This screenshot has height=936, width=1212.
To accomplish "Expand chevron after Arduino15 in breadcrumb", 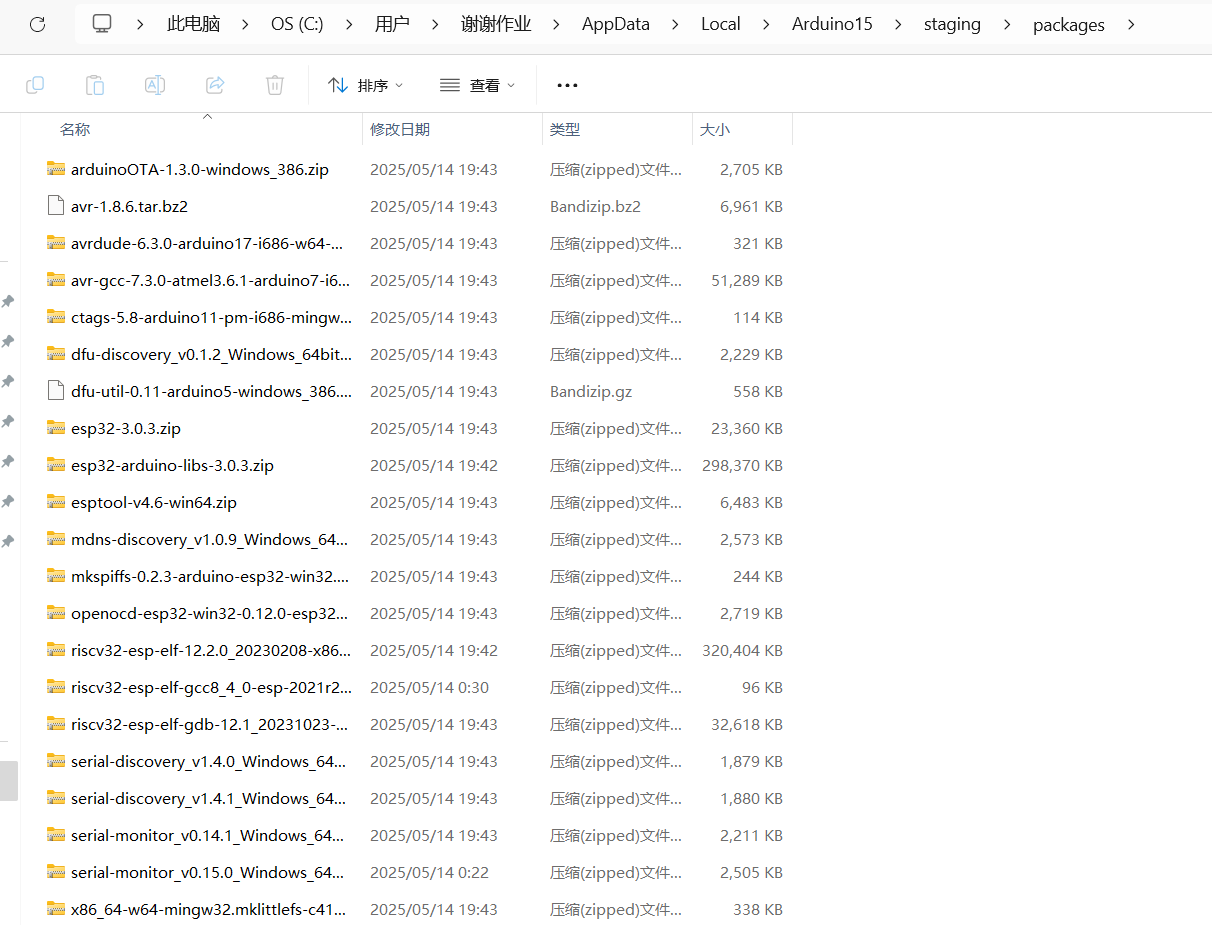I will pos(898,24).
